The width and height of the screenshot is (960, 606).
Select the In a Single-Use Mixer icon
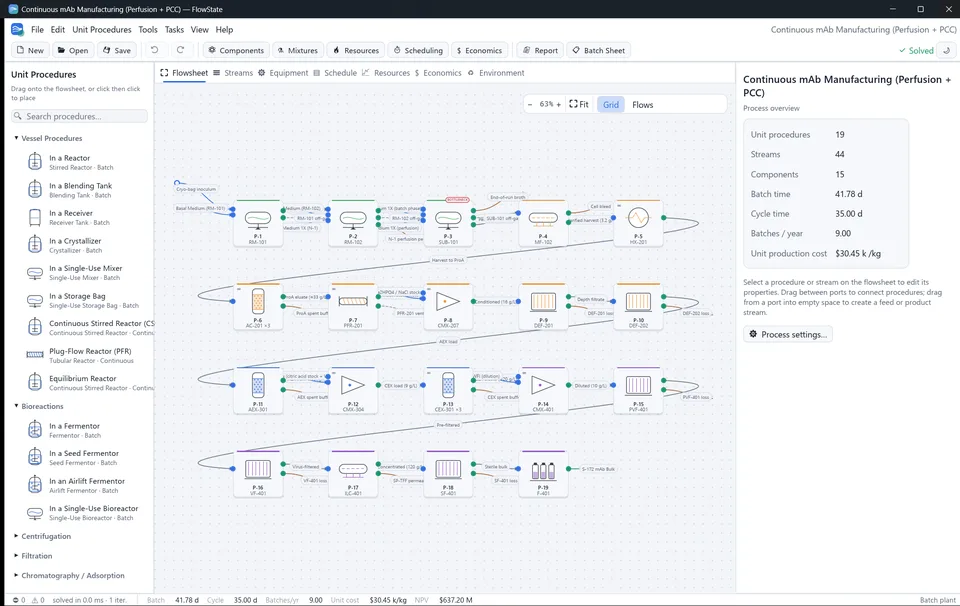[x=35, y=272]
